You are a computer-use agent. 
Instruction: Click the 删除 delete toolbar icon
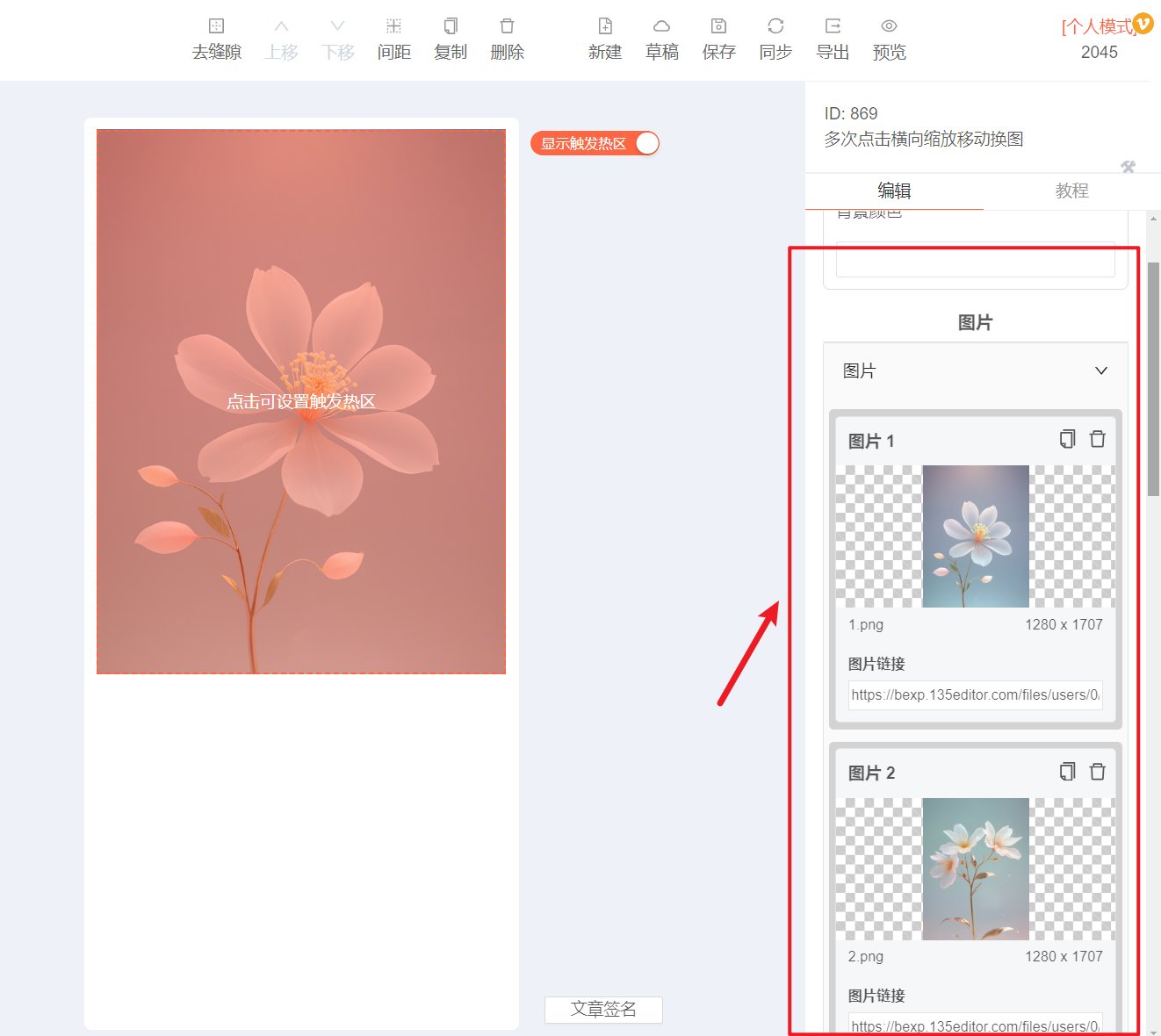(x=507, y=26)
